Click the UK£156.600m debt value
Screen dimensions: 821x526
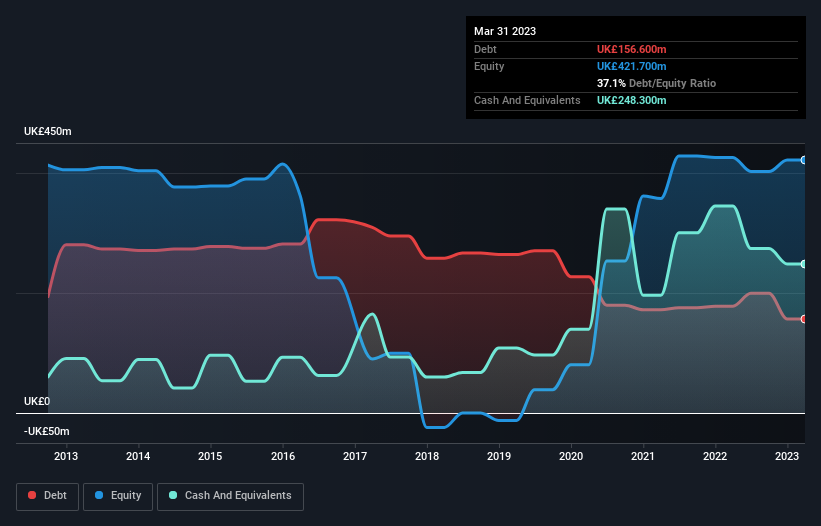tap(631, 49)
